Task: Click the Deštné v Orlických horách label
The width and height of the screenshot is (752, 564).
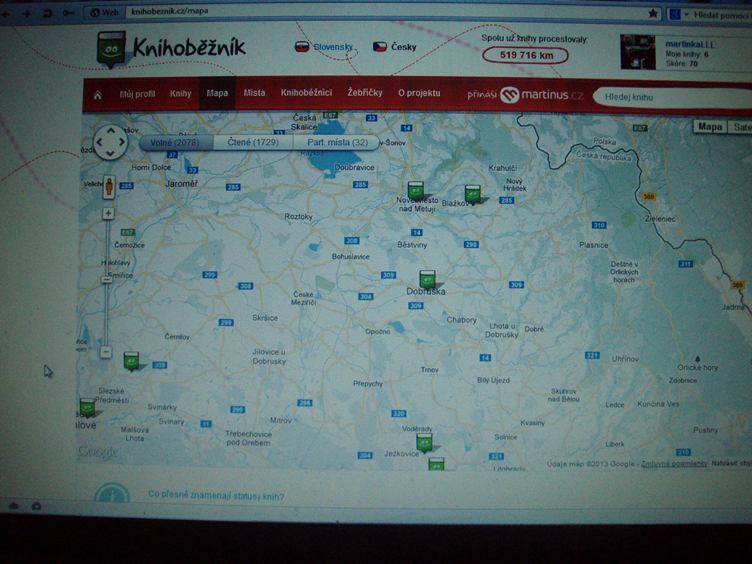Action: (x=624, y=272)
